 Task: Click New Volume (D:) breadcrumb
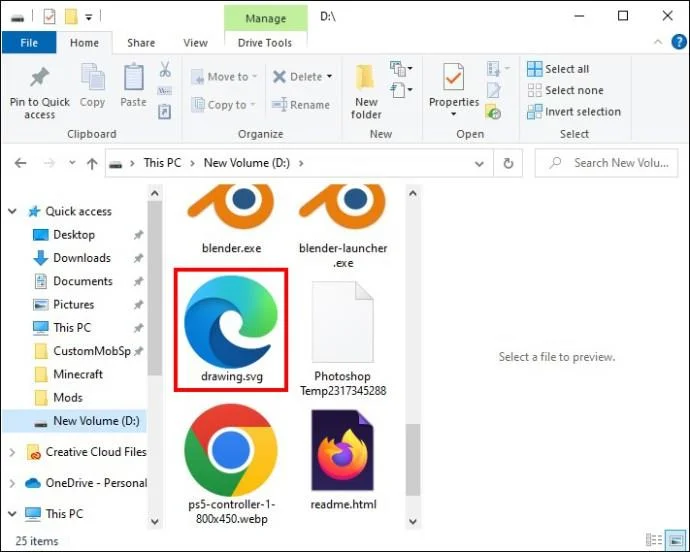247,163
